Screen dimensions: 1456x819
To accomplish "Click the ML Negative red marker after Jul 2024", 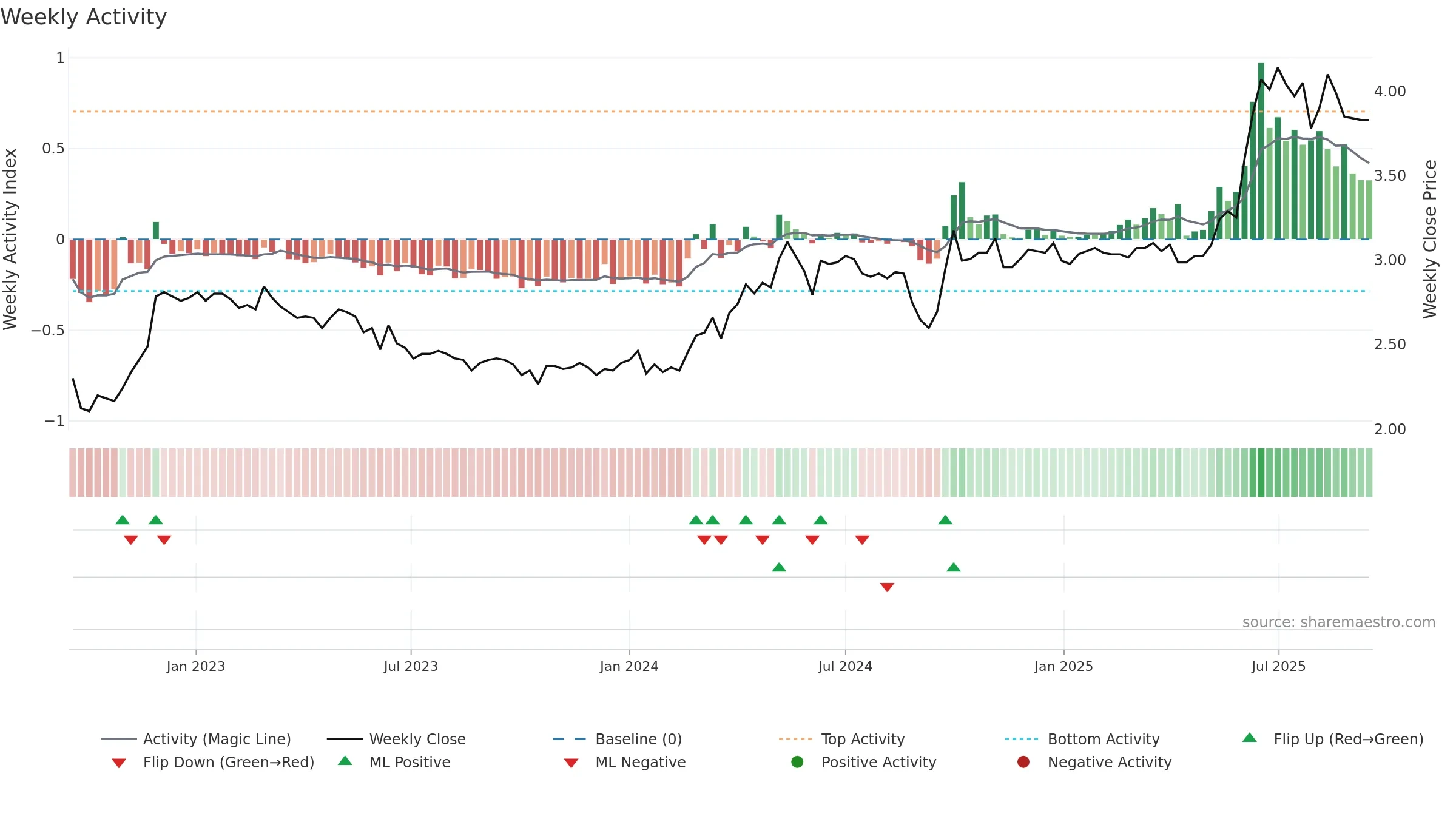I will tap(887, 587).
